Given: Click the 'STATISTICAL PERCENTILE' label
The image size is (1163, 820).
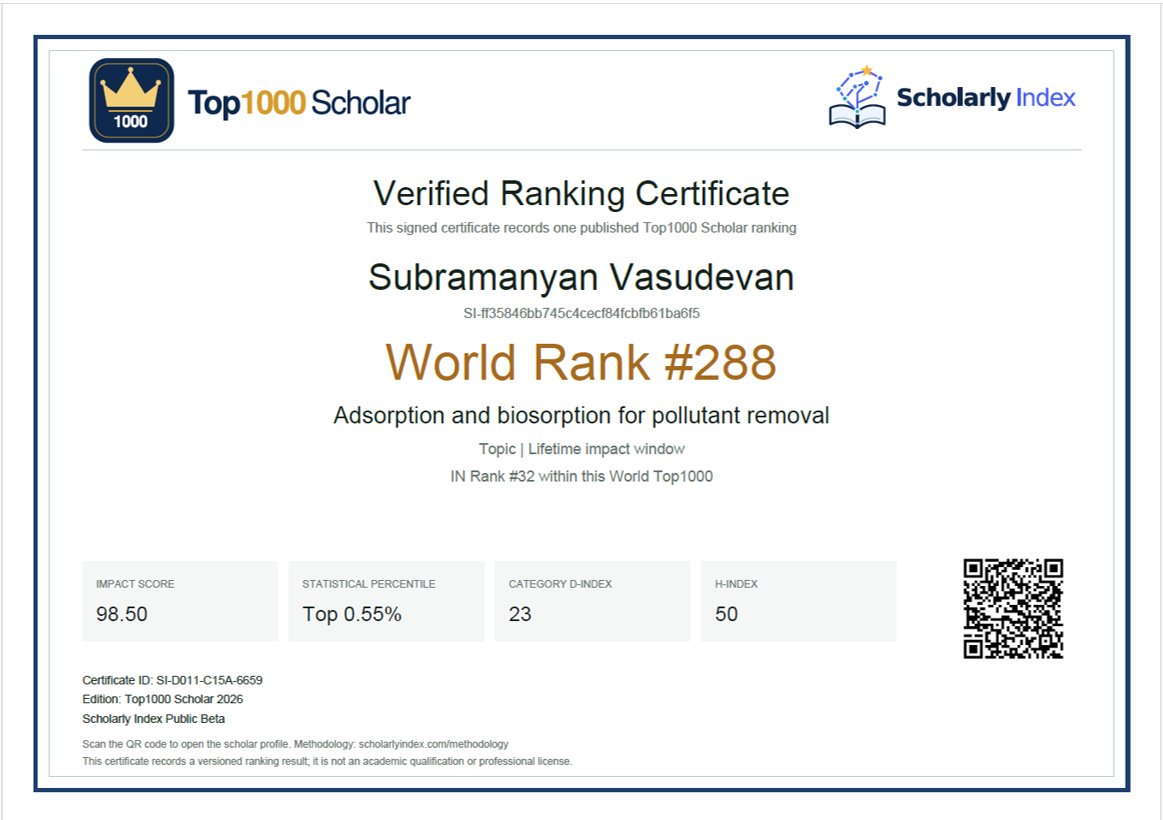Looking at the screenshot, I should [x=369, y=584].
